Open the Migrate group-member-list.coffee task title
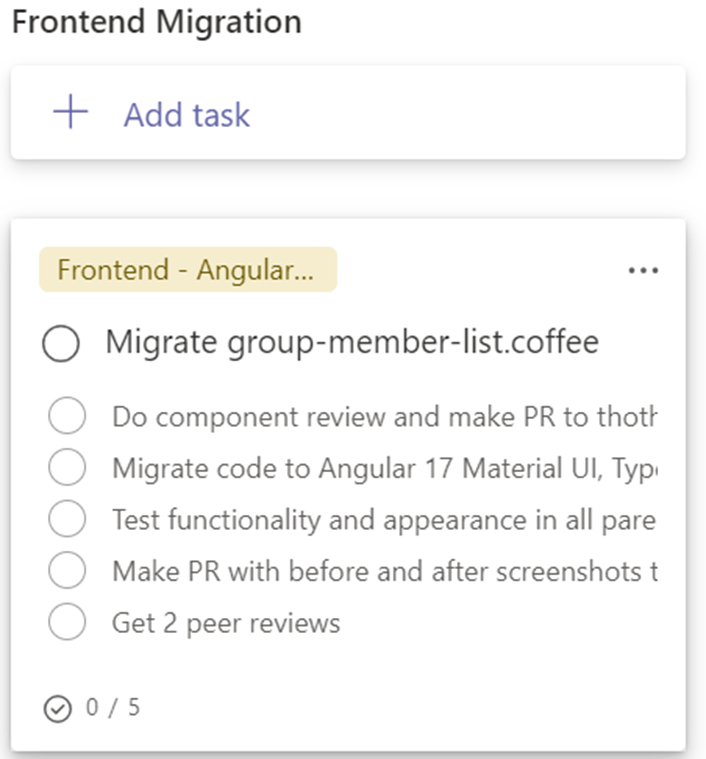The width and height of the screenshot is (706, 759). coord(352,343)
